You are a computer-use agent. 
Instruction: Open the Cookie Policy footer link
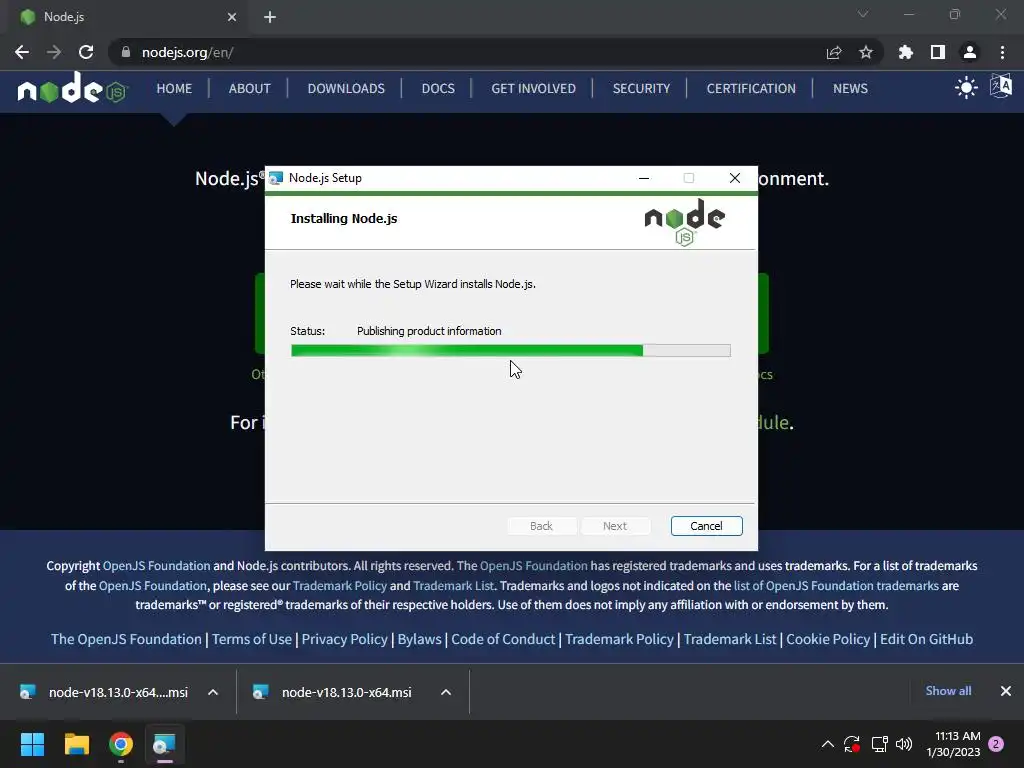coord(828,639)
